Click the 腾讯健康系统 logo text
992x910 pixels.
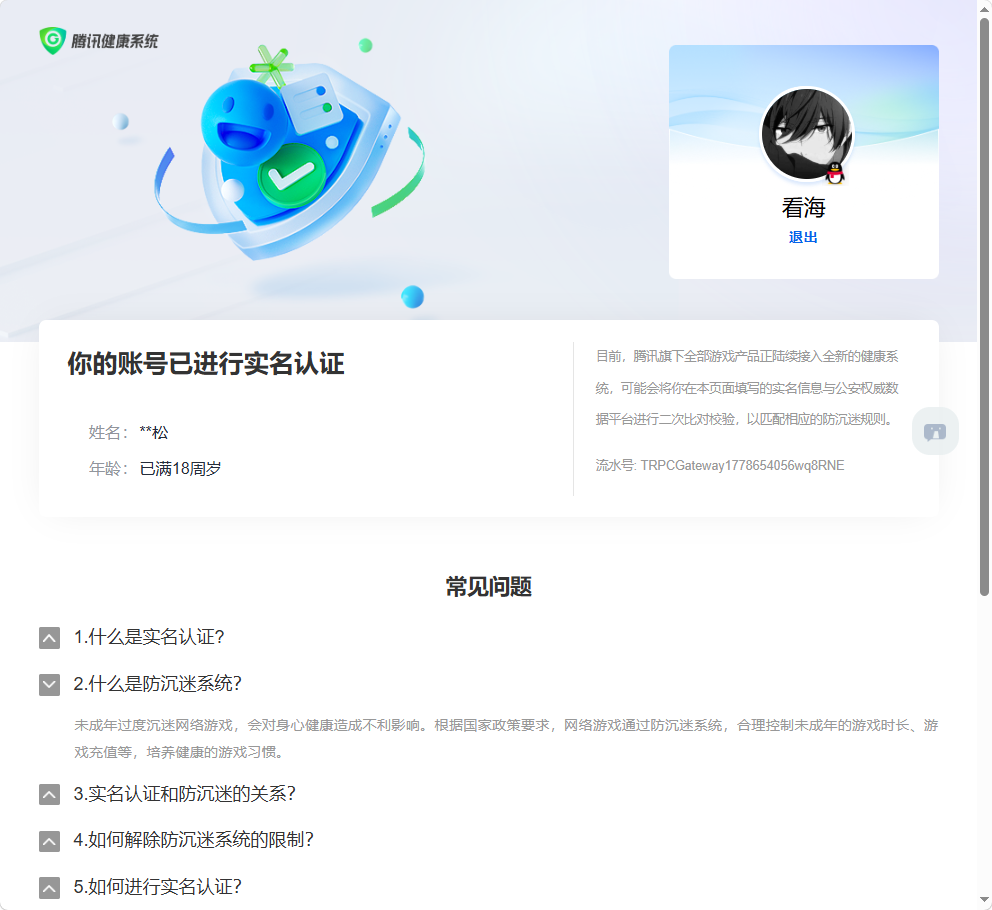pyautogui.click(x=115, y=41)
